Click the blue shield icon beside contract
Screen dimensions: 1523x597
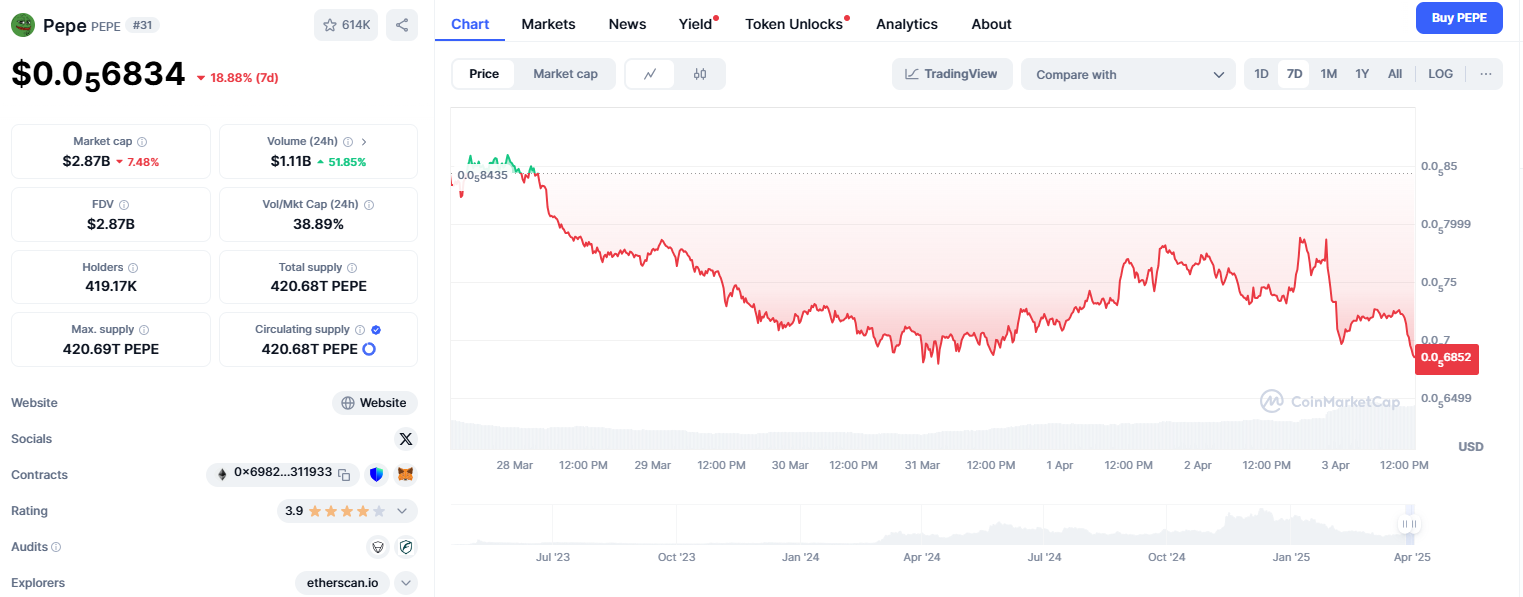[377, 474]
